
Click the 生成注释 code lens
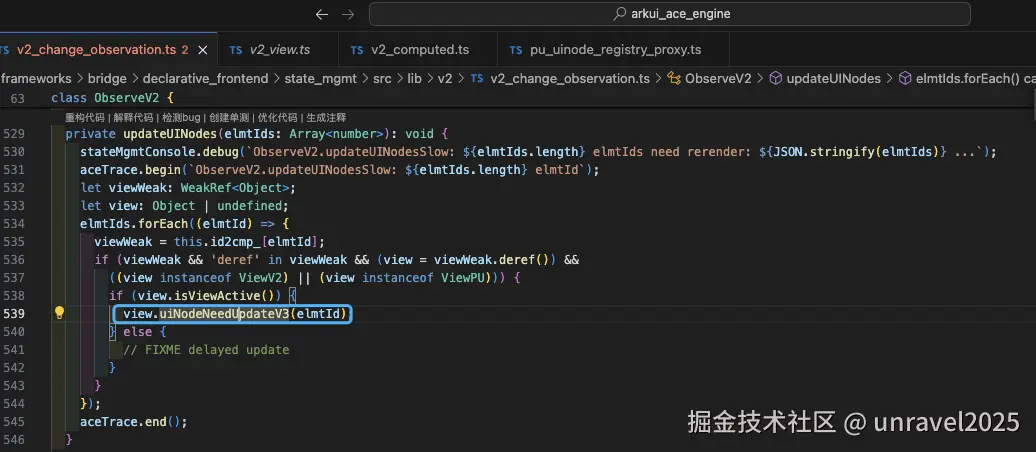[326, 118]
